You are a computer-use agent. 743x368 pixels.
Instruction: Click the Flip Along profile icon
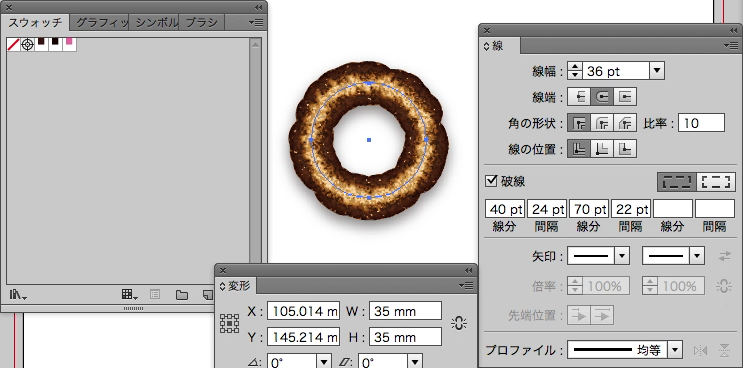coord(700,350)
